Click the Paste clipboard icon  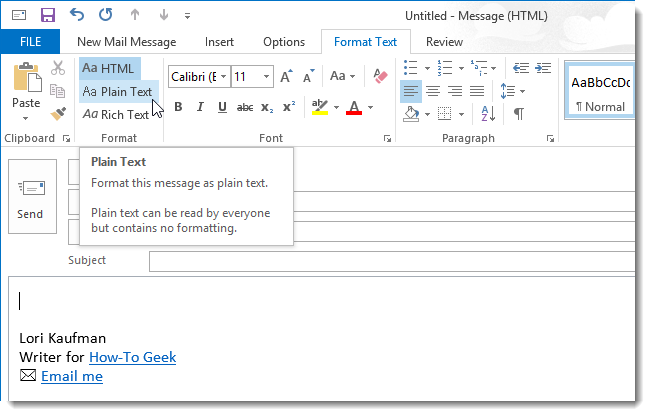point(28,77)
